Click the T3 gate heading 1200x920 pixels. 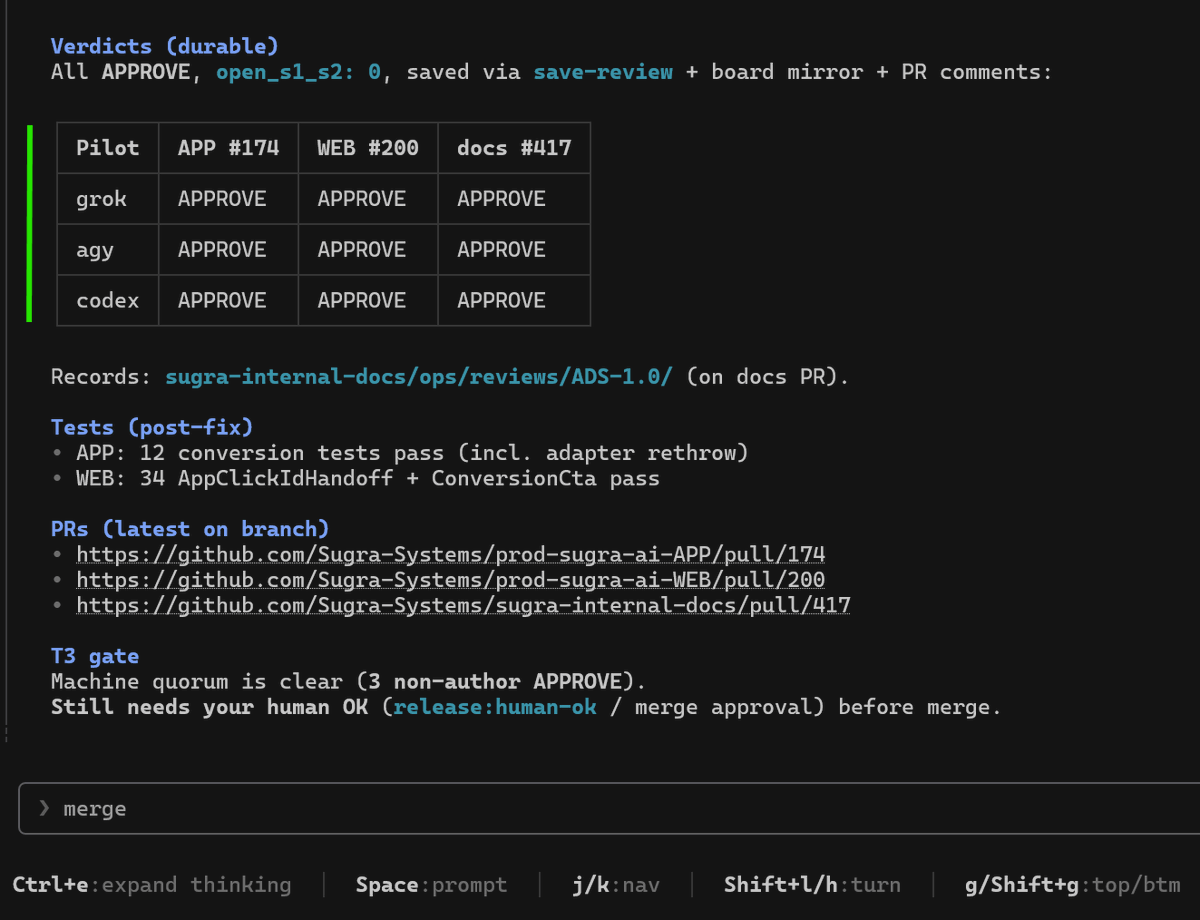95,656
